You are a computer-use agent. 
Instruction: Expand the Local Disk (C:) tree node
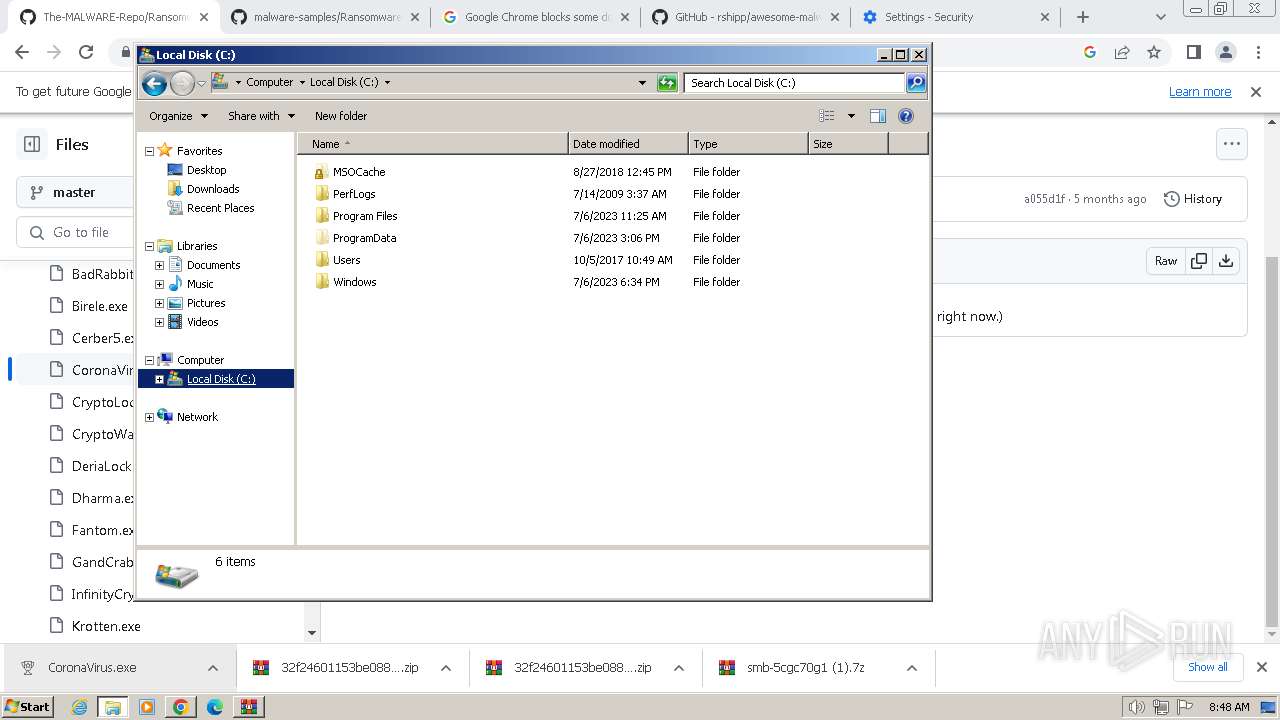pos(159,379)
